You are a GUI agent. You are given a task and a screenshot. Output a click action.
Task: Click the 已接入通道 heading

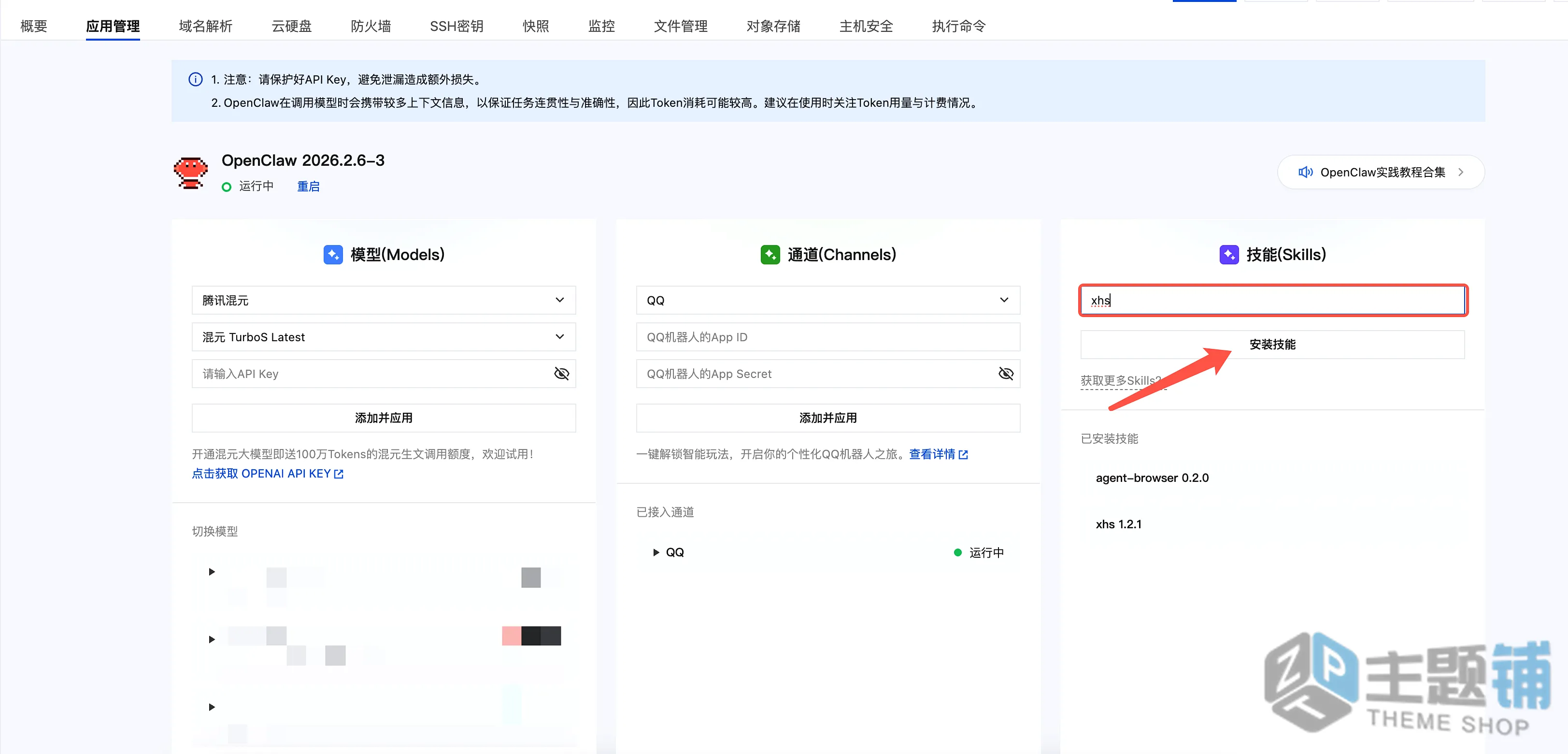(665, 512)
